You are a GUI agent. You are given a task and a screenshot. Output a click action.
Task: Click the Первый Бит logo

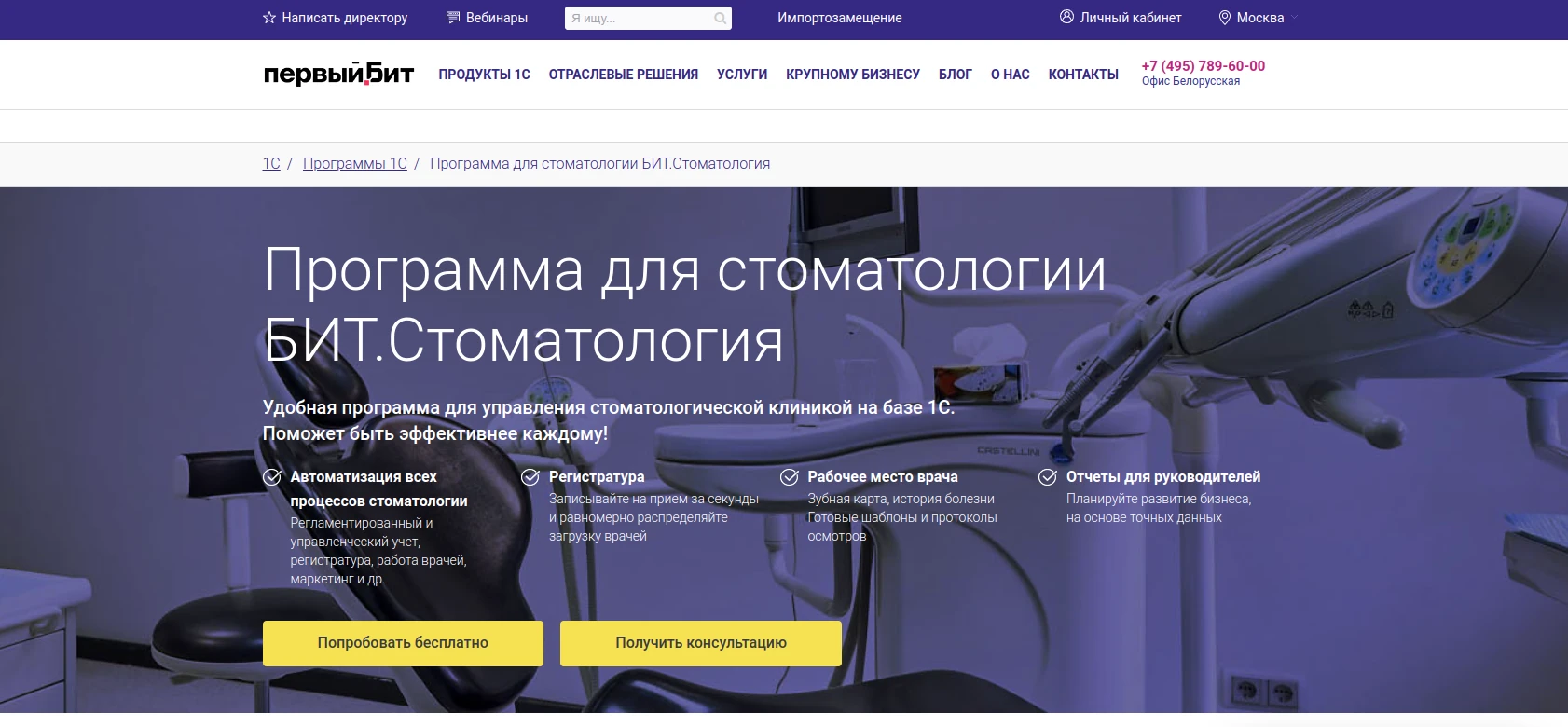click(x=338, y=73)
